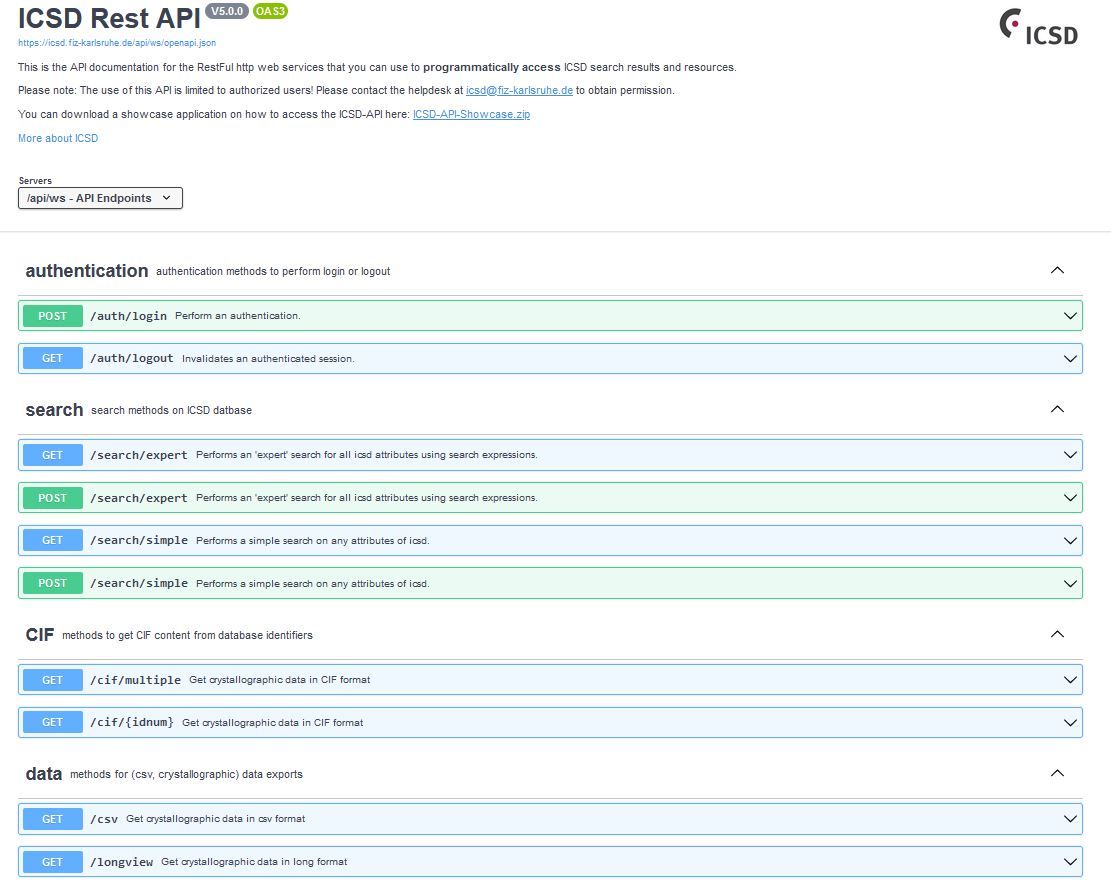Viewport: 1111px width, 886px height.
Task: Download ICSD-API-Showcase.zip link
Action: point(471,114)
